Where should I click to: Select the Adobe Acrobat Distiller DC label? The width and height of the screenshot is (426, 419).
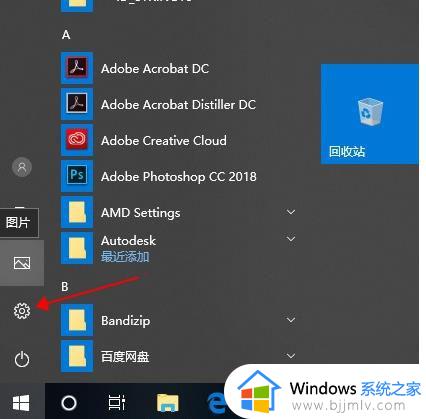[x=178, y=105]
